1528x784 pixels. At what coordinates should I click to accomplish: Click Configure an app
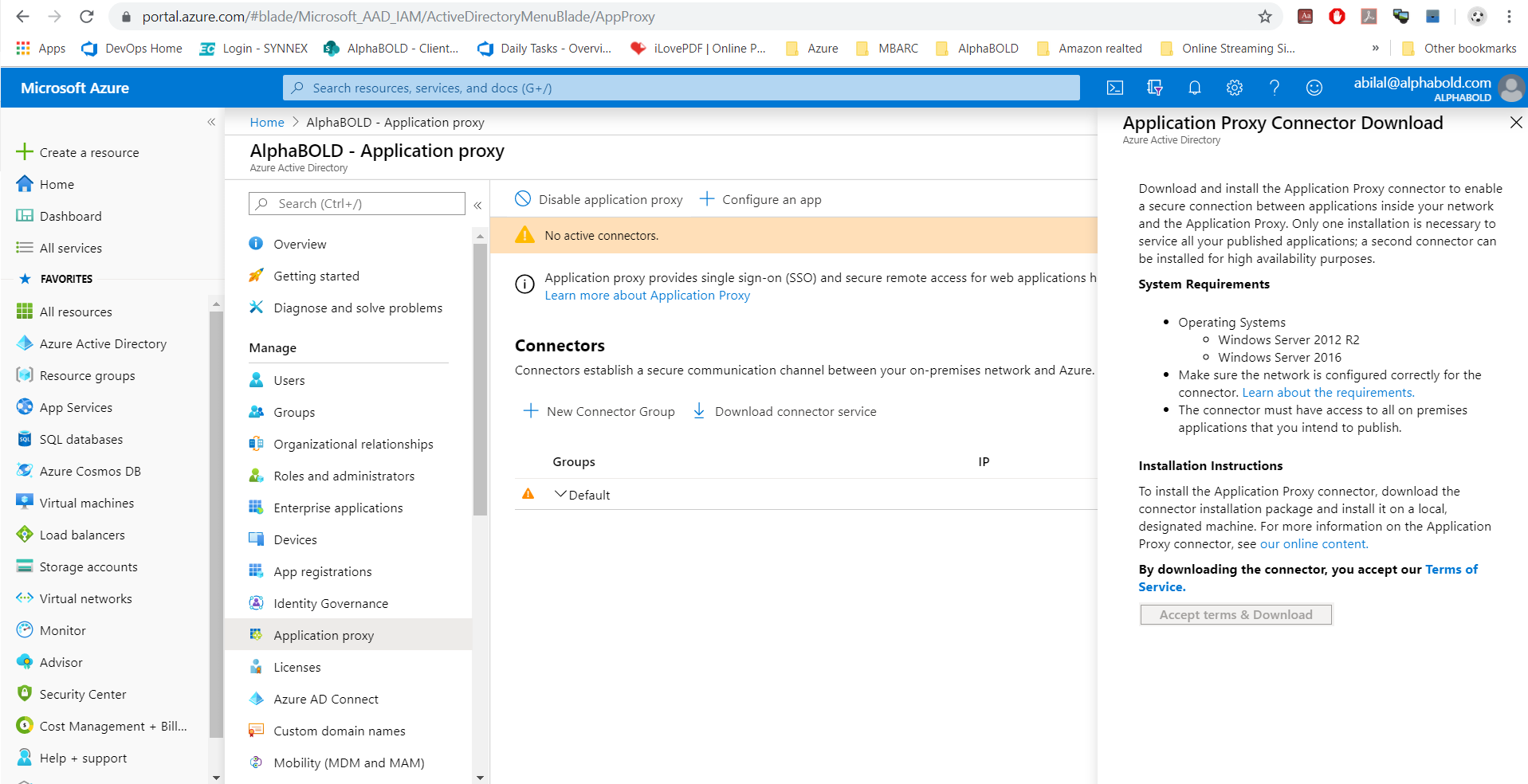[x=760, y=199]
